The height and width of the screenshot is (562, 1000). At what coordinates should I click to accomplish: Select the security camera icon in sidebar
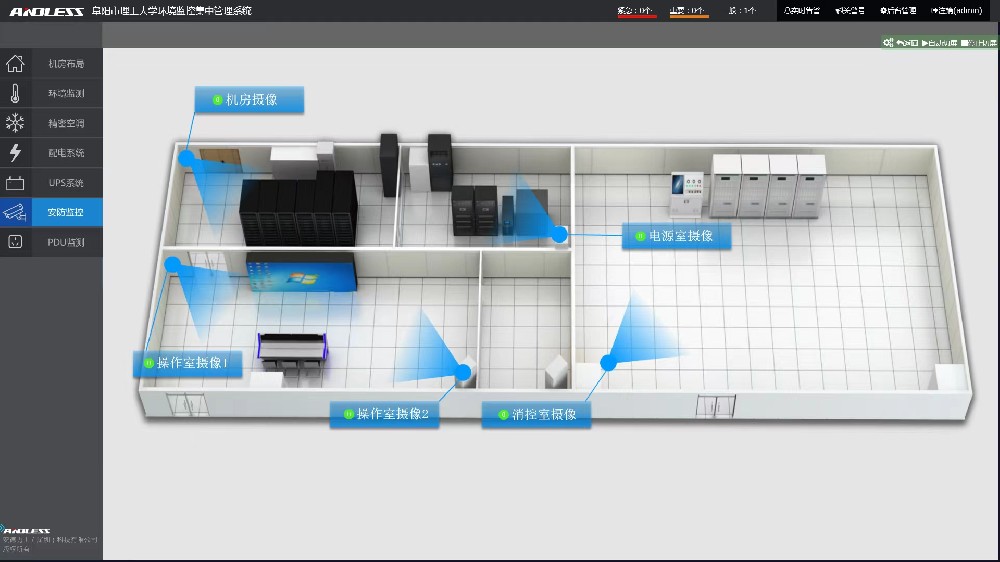[x=14, y=212]
